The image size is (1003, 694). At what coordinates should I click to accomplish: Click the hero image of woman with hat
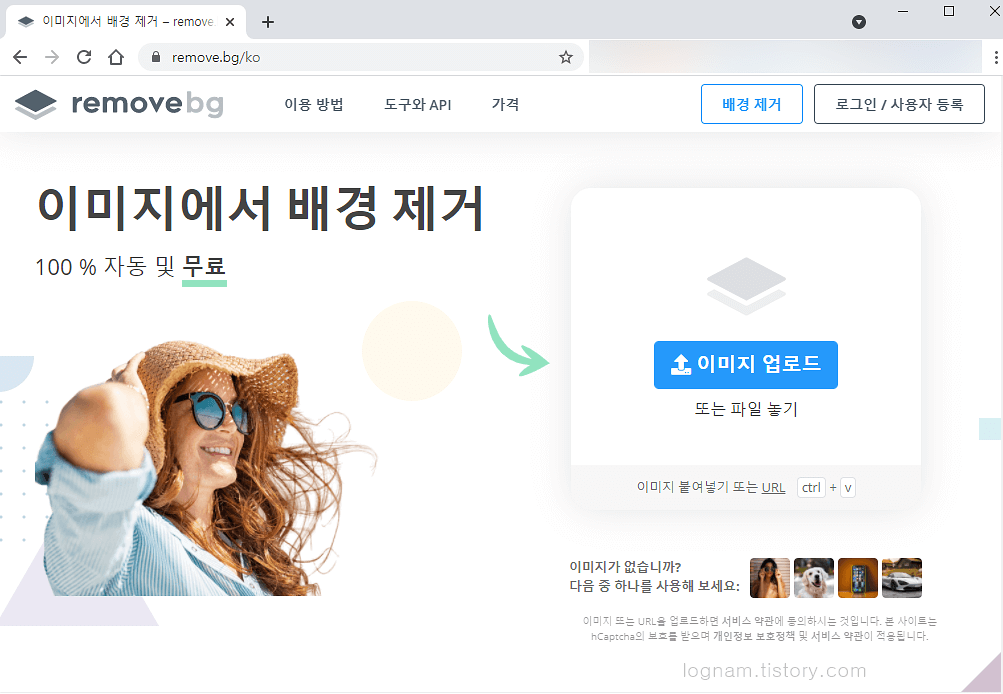(x=205, y=468)
